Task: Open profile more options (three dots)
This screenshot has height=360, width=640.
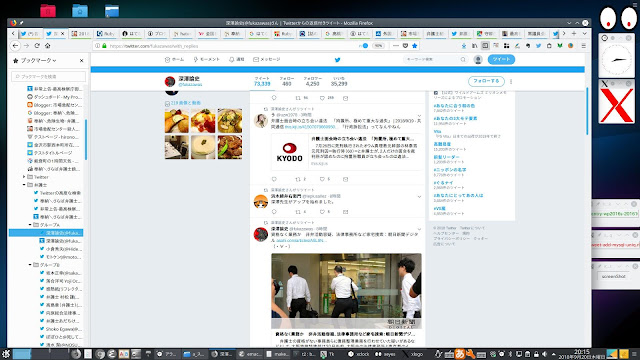Action: (x=511, y=81)
